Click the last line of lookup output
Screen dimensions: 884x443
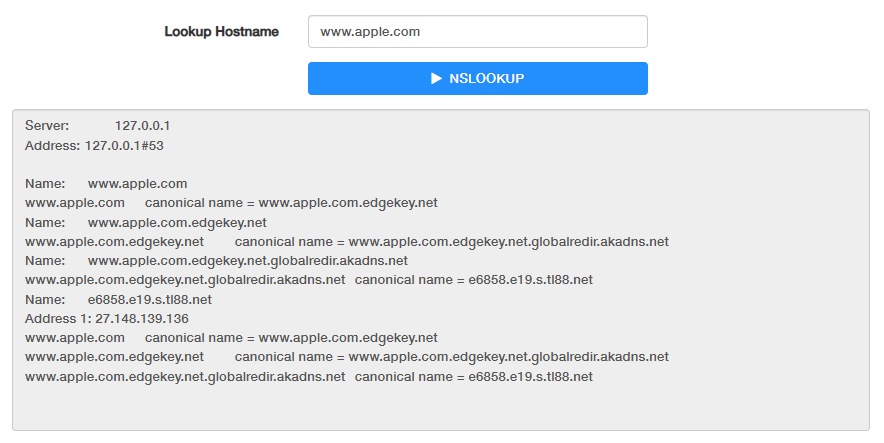pyautogui.click(x=308, y=376)
